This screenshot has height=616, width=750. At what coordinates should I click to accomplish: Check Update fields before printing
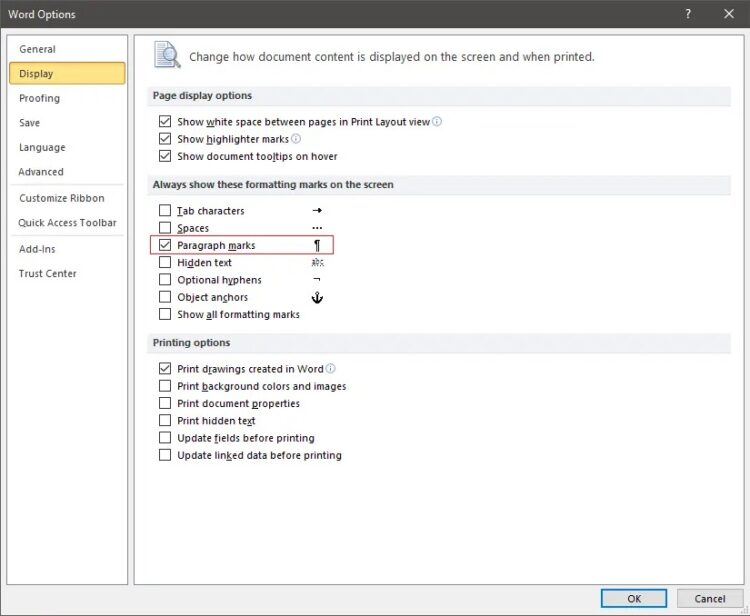tap(165, 437)
